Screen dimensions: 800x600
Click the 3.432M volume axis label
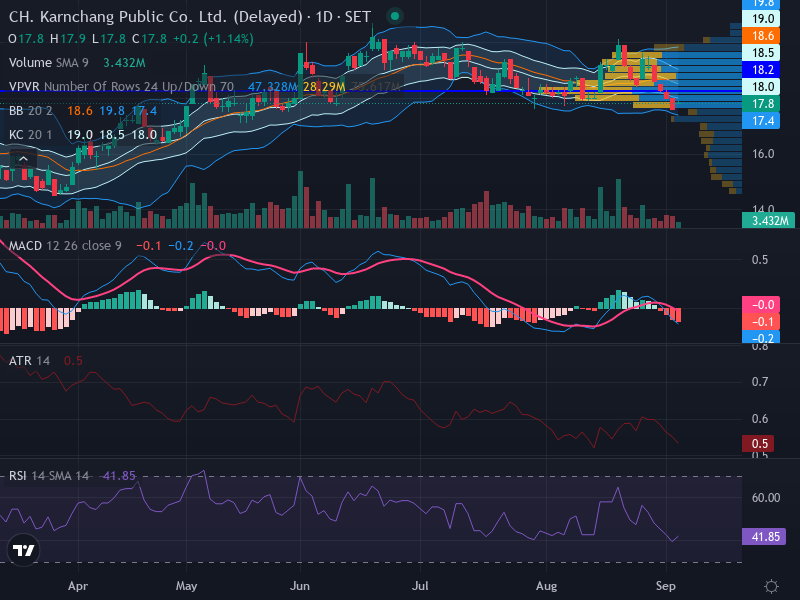tap(768, 220)
